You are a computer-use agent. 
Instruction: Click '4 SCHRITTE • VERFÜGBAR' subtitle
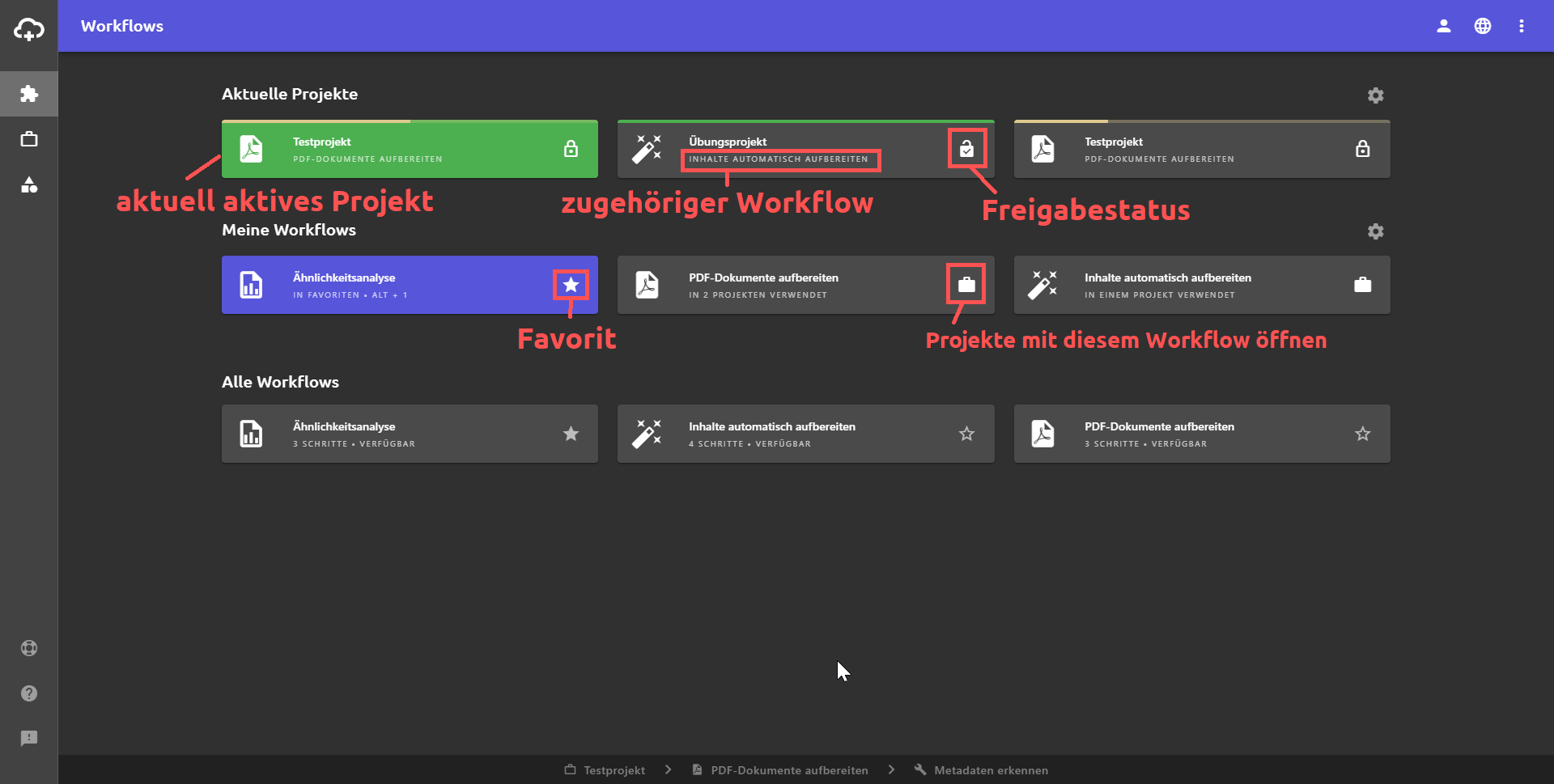pos(749,444)
